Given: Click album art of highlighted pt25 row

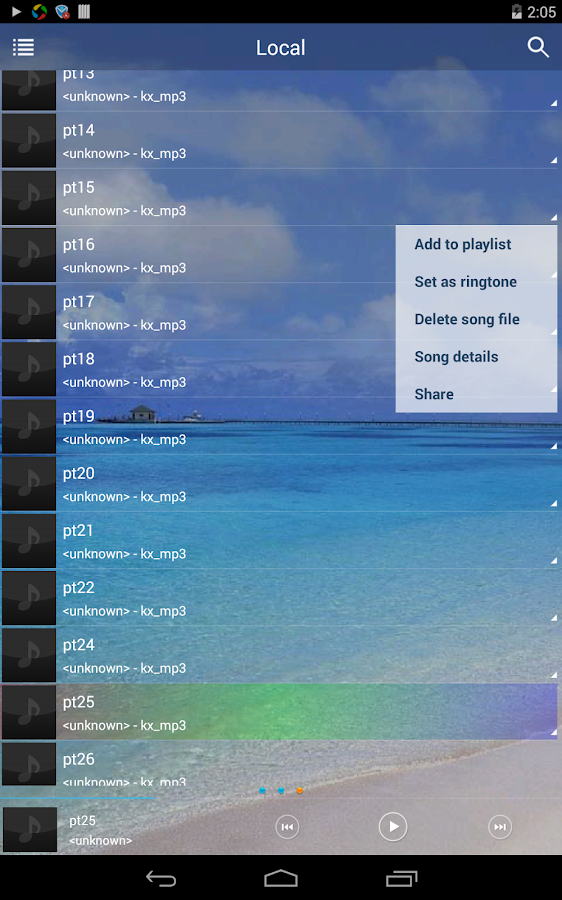Looking at the screenshot, I should 29,712.
